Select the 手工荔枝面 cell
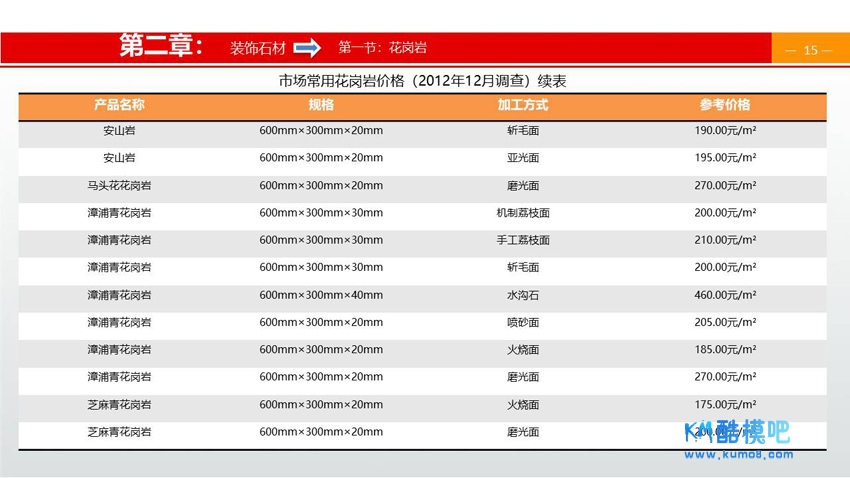850x478 pixels. 523,240
